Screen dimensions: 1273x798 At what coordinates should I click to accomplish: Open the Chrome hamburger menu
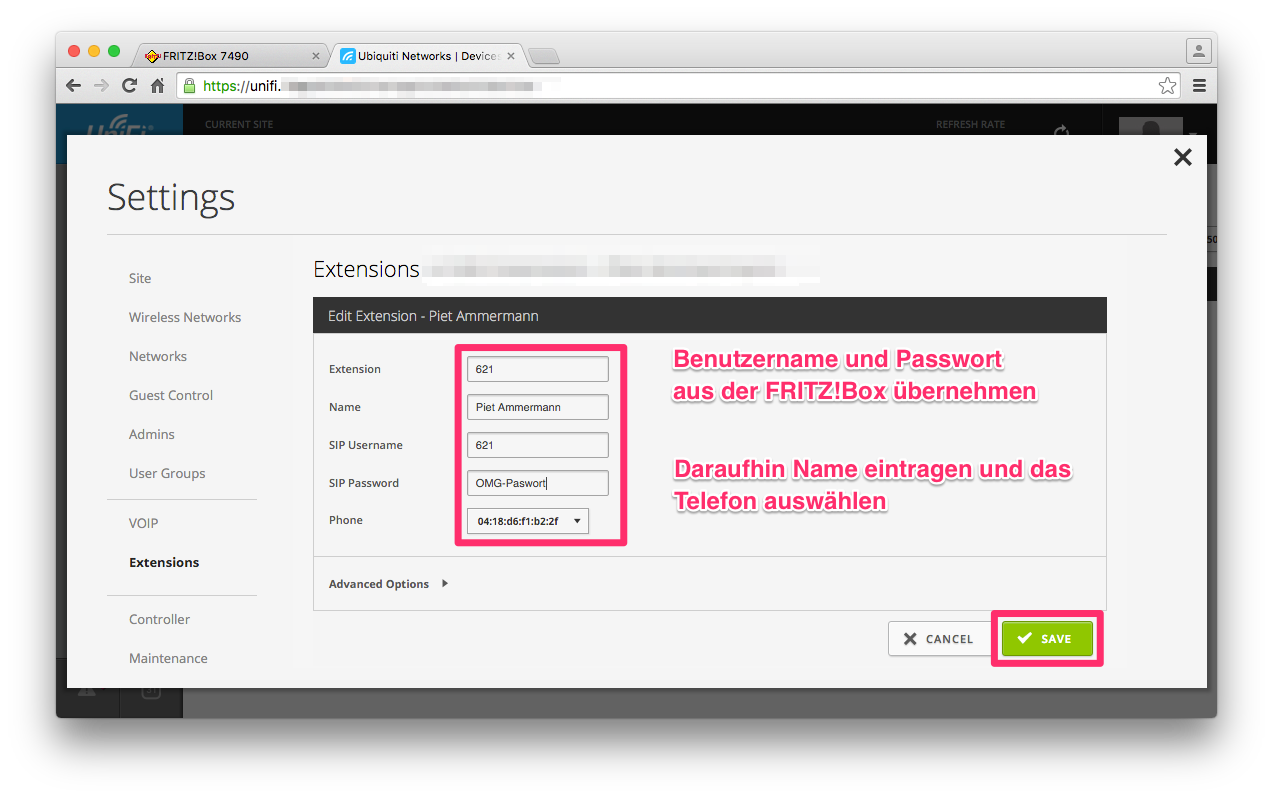coord(1199,86)
